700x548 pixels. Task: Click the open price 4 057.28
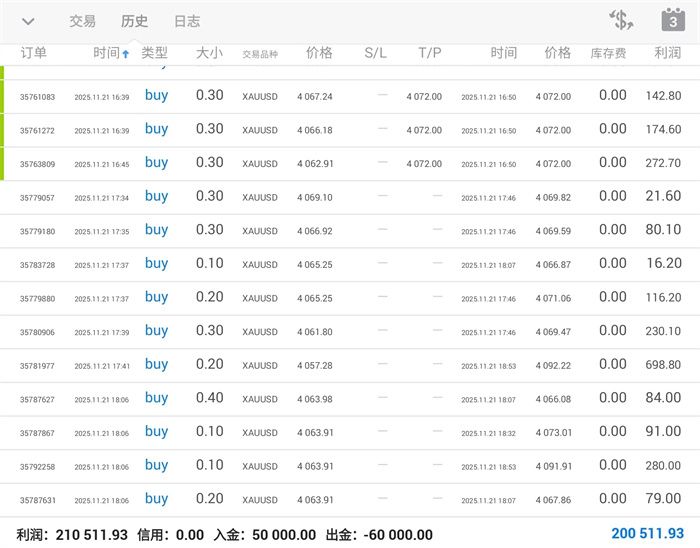pos(315,365)
